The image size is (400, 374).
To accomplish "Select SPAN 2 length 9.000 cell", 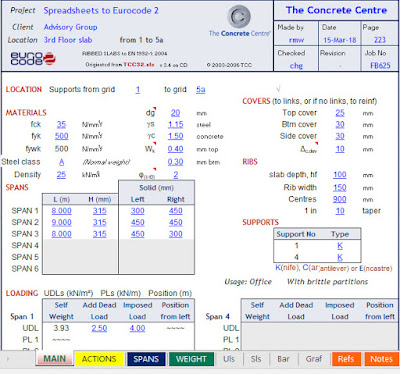I will (61, 222).
